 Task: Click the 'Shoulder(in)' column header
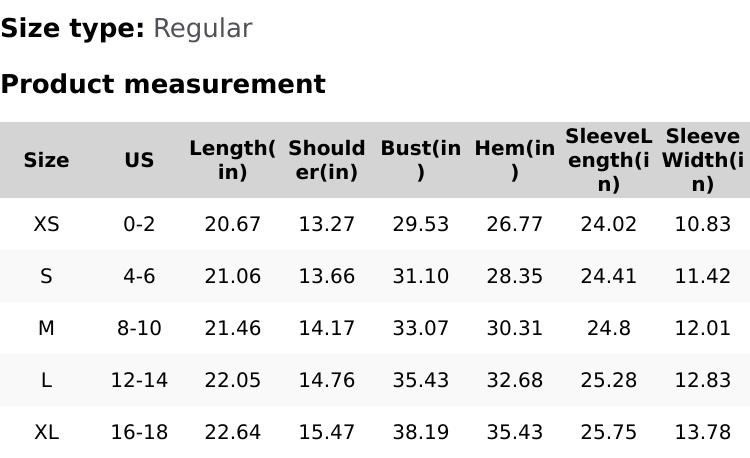tap(326, 160)
